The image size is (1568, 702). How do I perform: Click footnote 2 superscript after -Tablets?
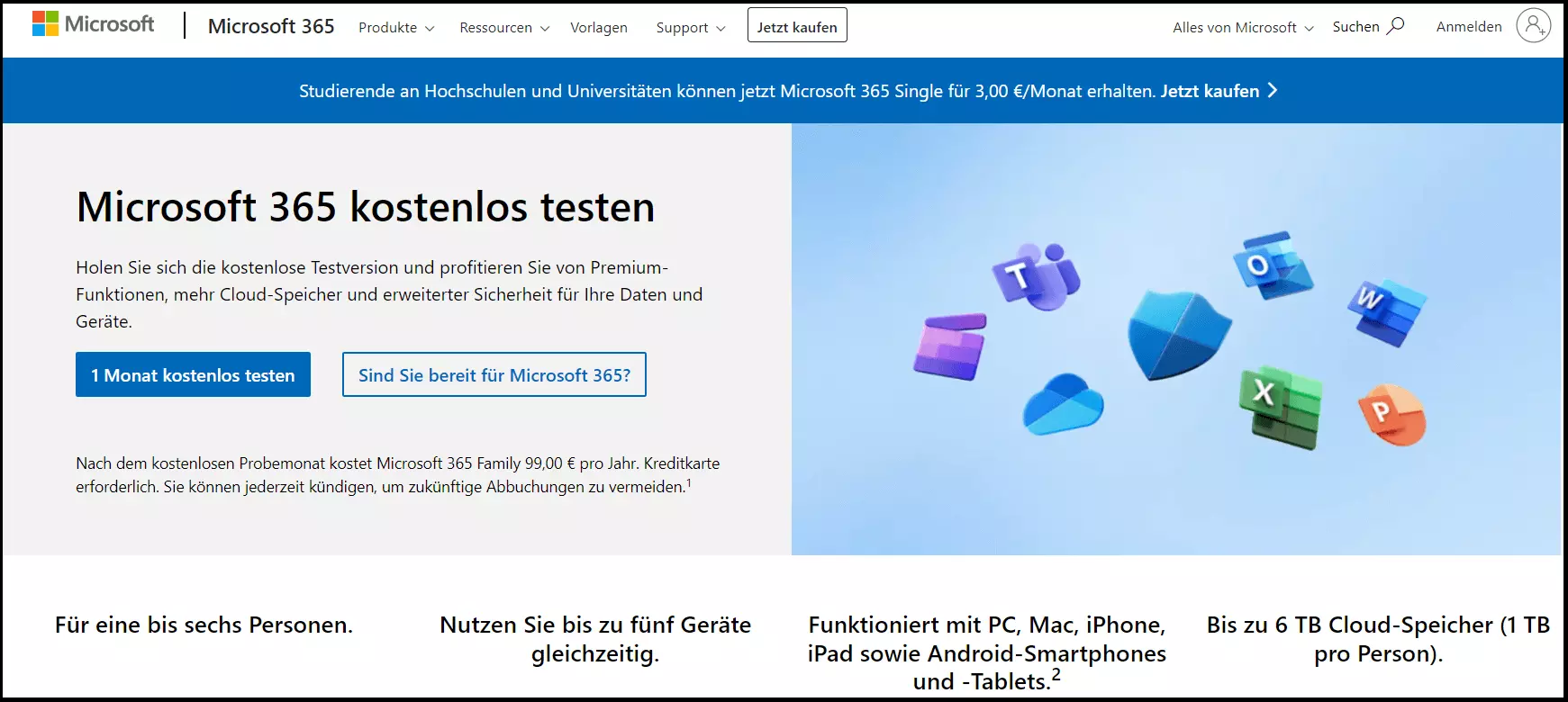(x=1056, y=674)
